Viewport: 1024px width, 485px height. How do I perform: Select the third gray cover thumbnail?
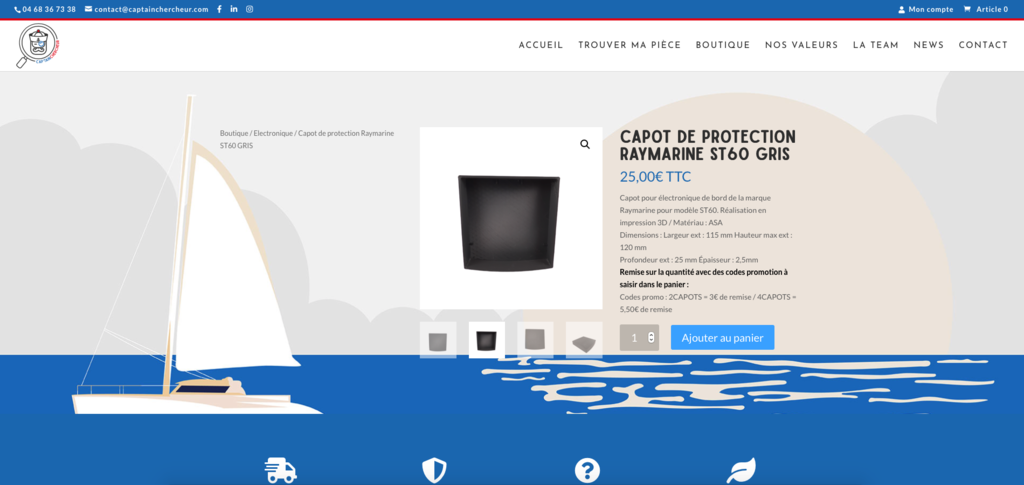(x=535, y=339)
